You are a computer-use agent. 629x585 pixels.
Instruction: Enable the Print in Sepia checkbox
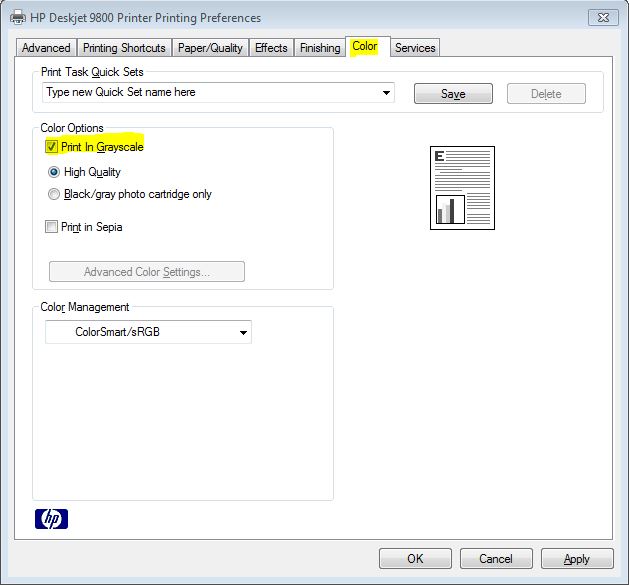[x=51, y=227]
